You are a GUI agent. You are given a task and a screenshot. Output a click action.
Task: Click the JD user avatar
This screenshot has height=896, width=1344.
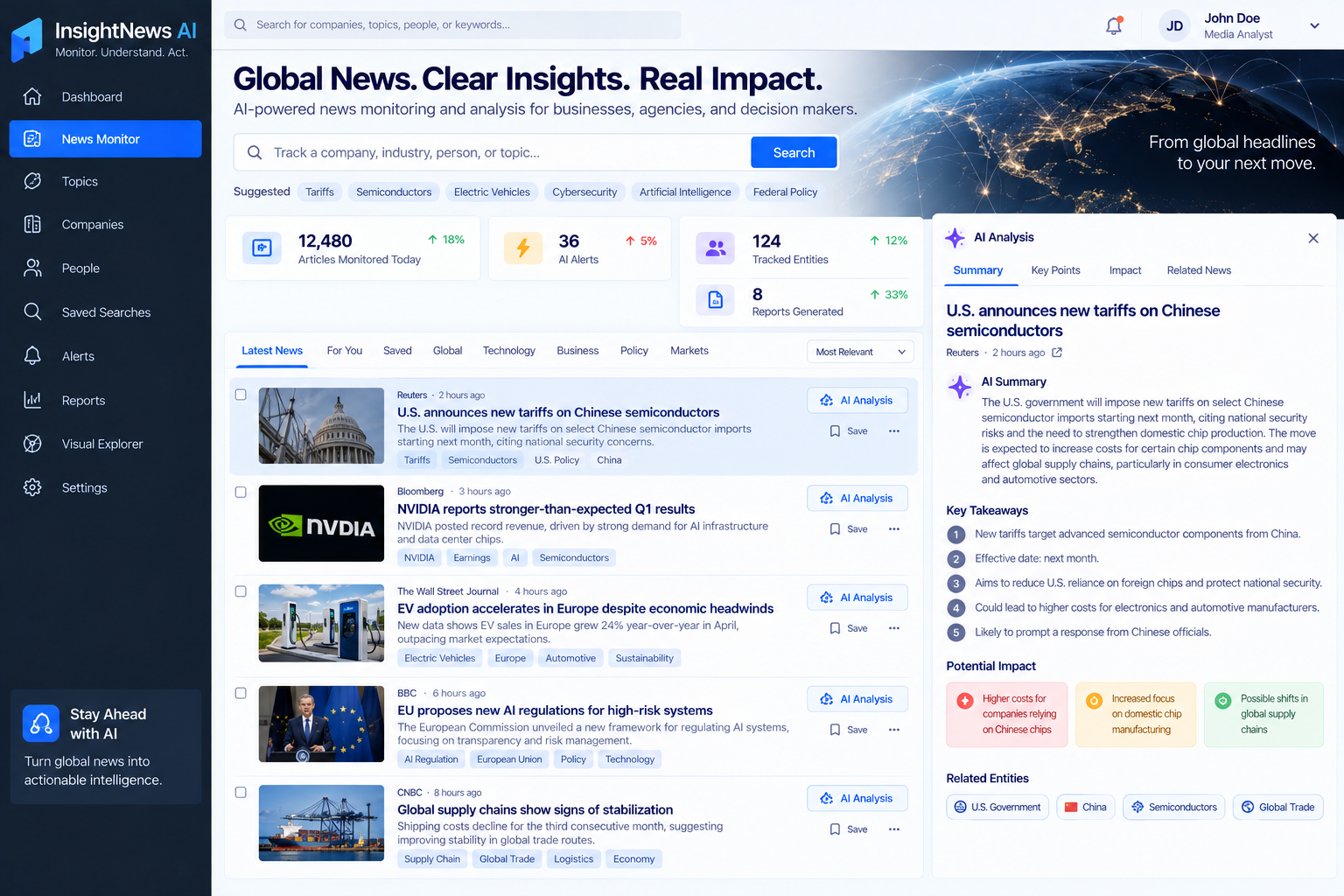click(x=1175, y=26)
